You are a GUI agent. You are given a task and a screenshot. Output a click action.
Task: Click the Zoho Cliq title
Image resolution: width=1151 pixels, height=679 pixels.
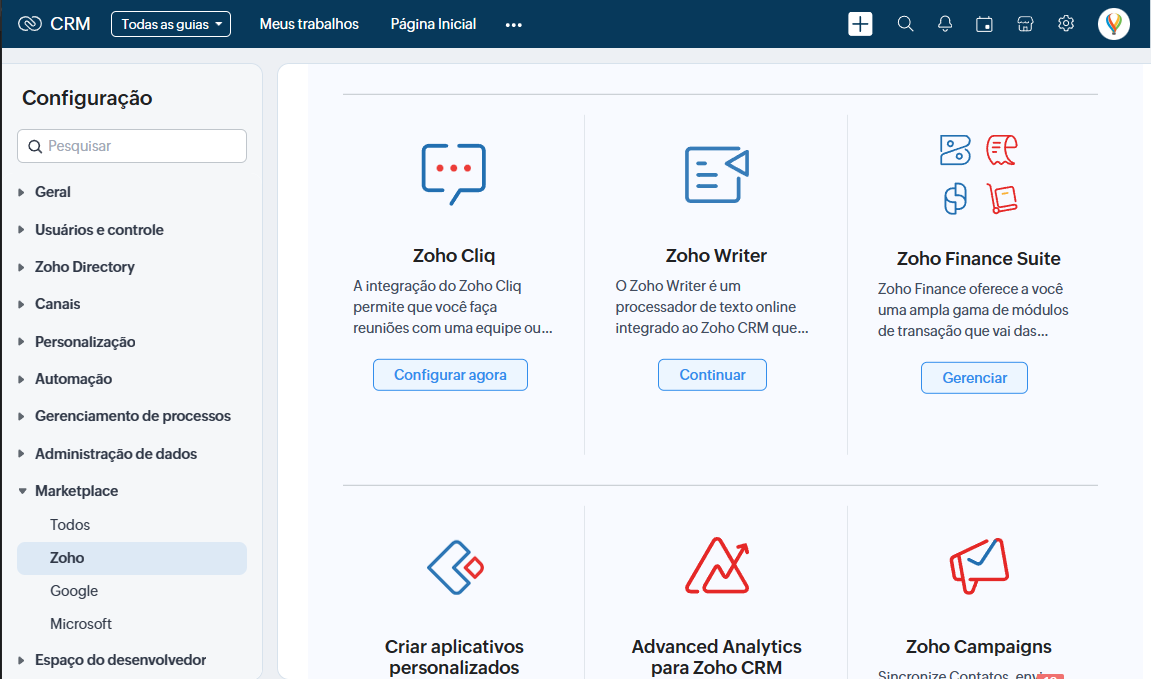pyautogui.click(x=454, y=255)
